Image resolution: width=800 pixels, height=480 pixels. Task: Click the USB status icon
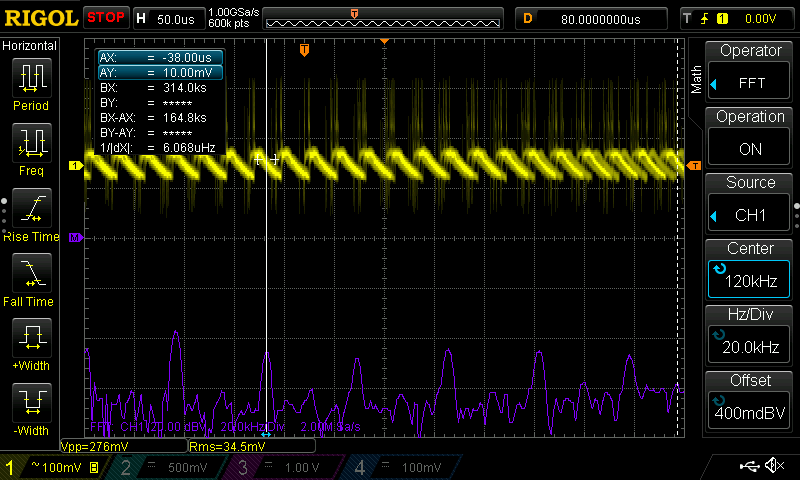pyautogui.click(x=749, y=466)
